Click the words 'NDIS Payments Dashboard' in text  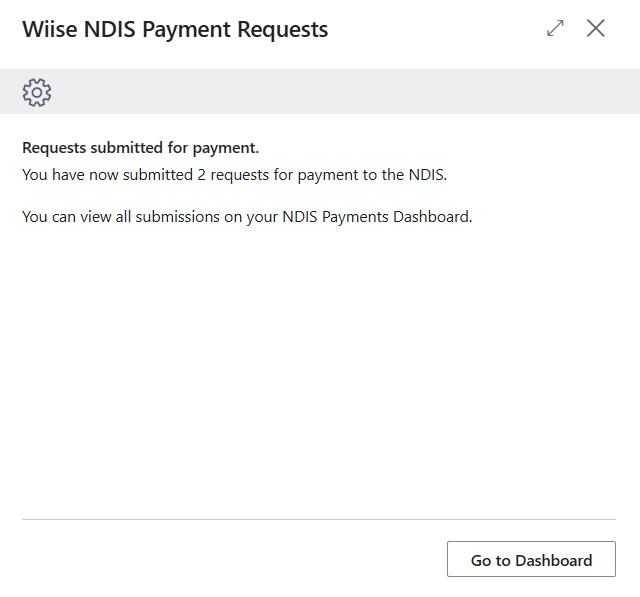pos(376,217)
